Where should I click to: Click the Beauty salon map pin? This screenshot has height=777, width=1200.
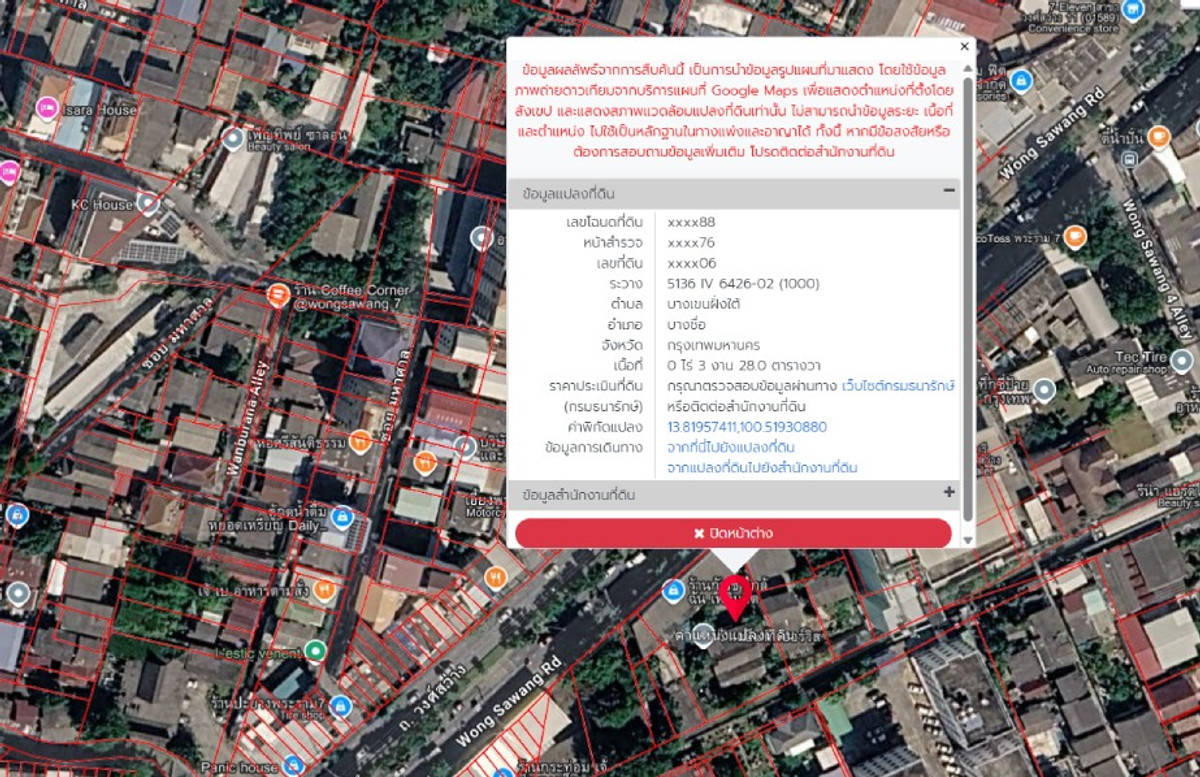pyautogui.click(x=233, y=138)
